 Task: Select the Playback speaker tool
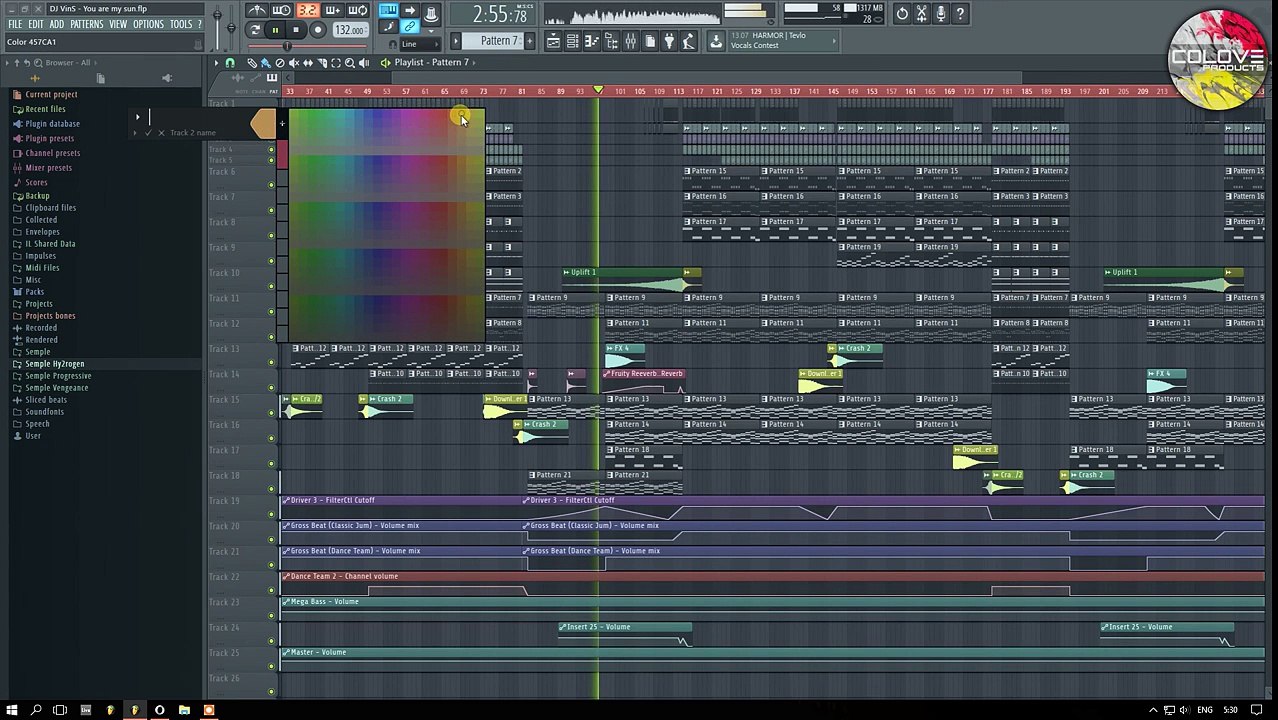pyautogui.click(x=364, y=62)
